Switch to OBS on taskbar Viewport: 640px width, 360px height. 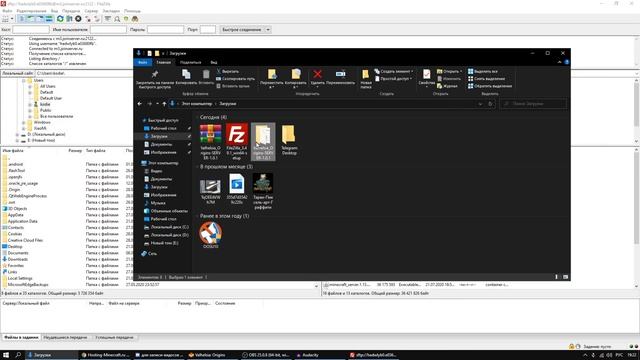[x=265, y=355]
